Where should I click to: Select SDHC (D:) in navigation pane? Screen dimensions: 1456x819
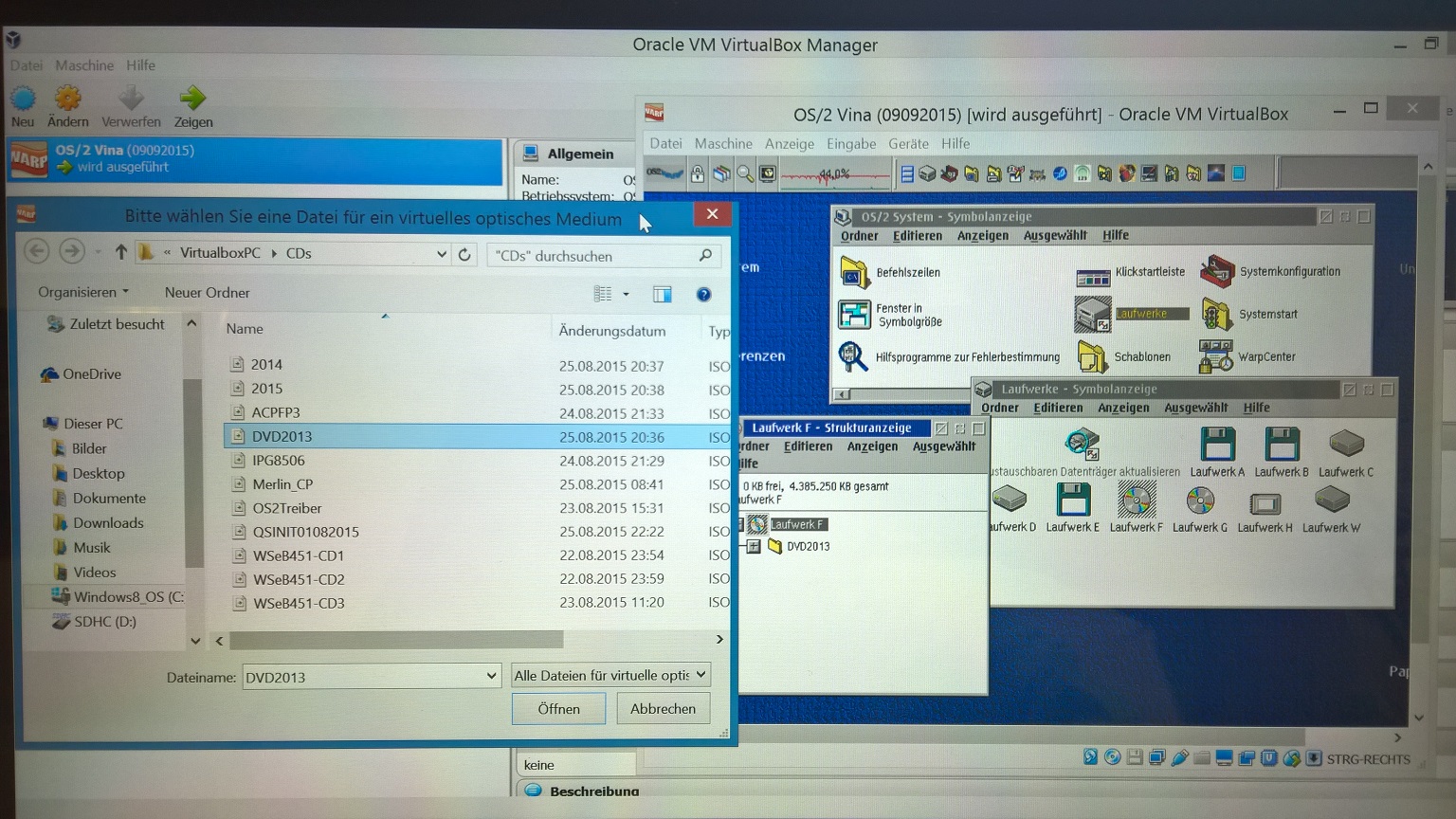[x=95, y=622]
